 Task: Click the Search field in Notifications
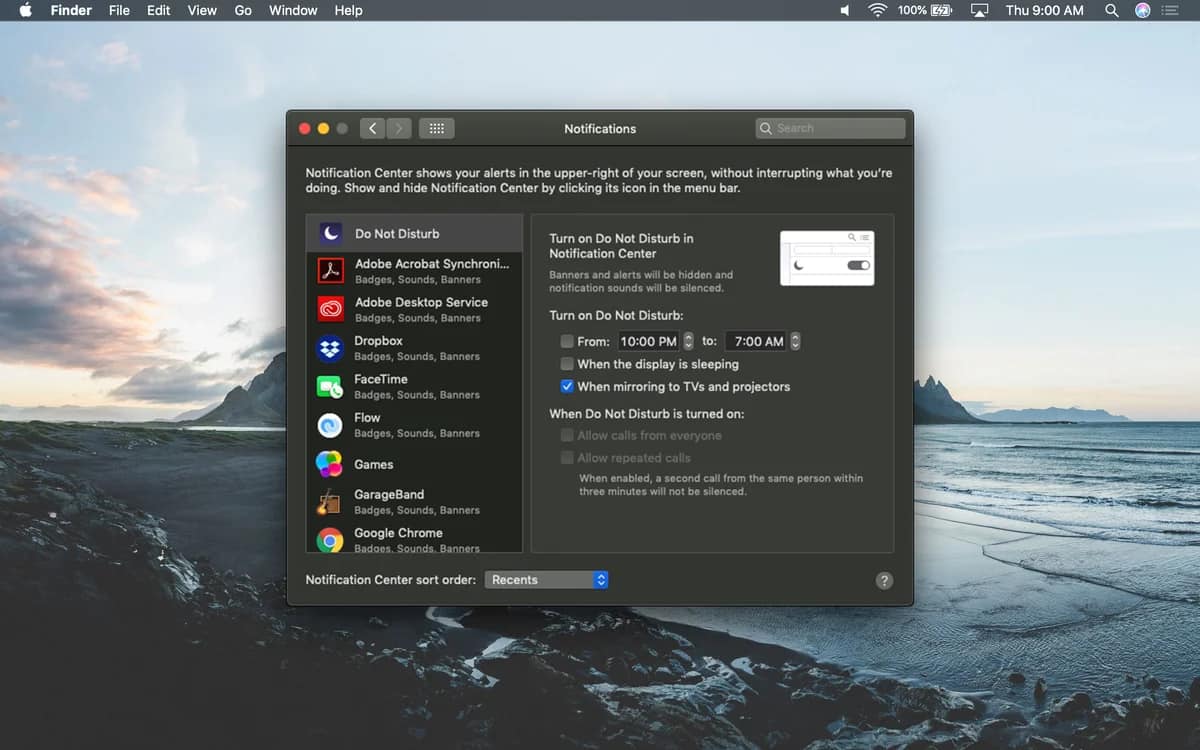point(830,128)
